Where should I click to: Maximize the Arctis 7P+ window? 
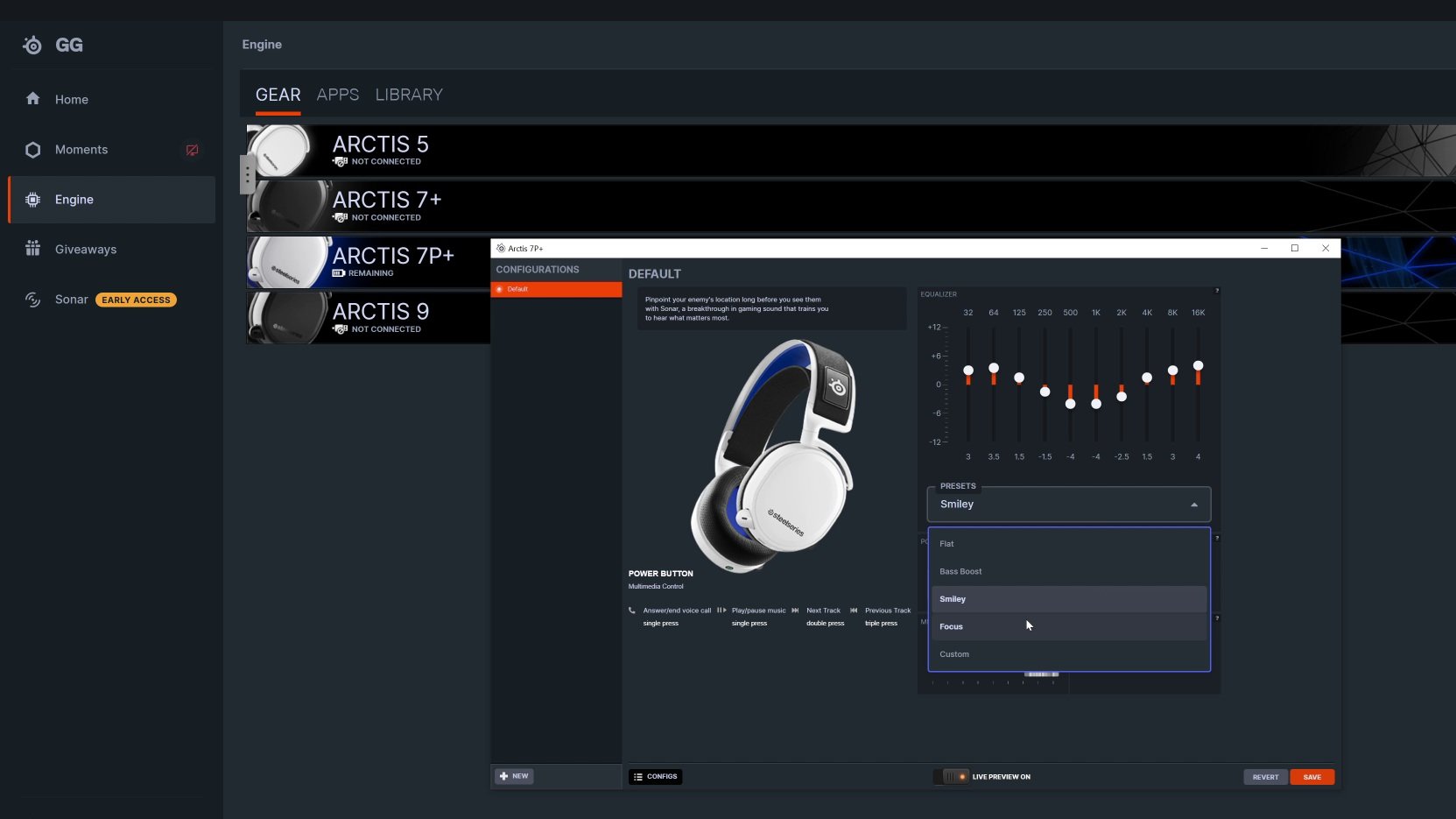click(1295, 249)
